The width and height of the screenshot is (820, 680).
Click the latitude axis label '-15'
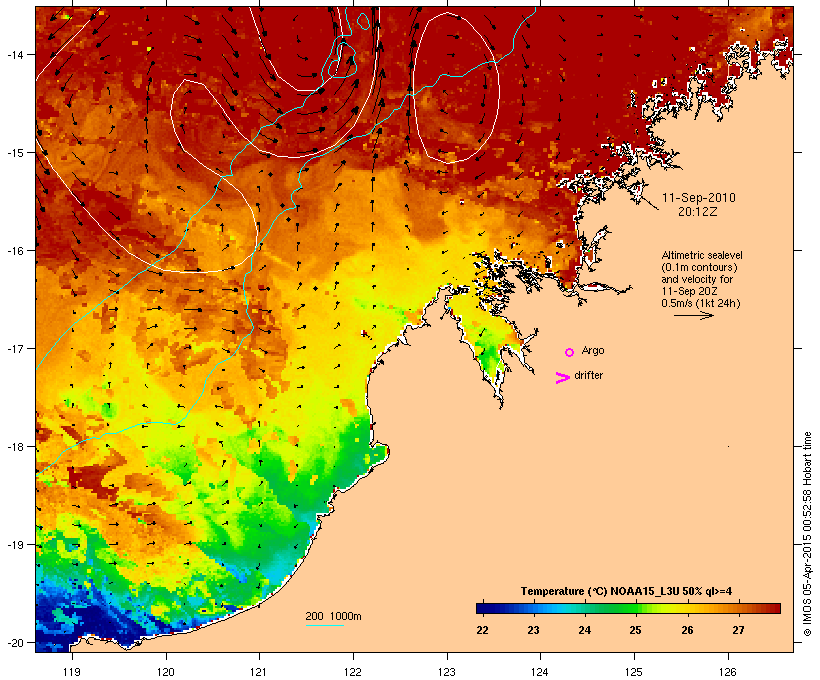(x=15, y=153)
